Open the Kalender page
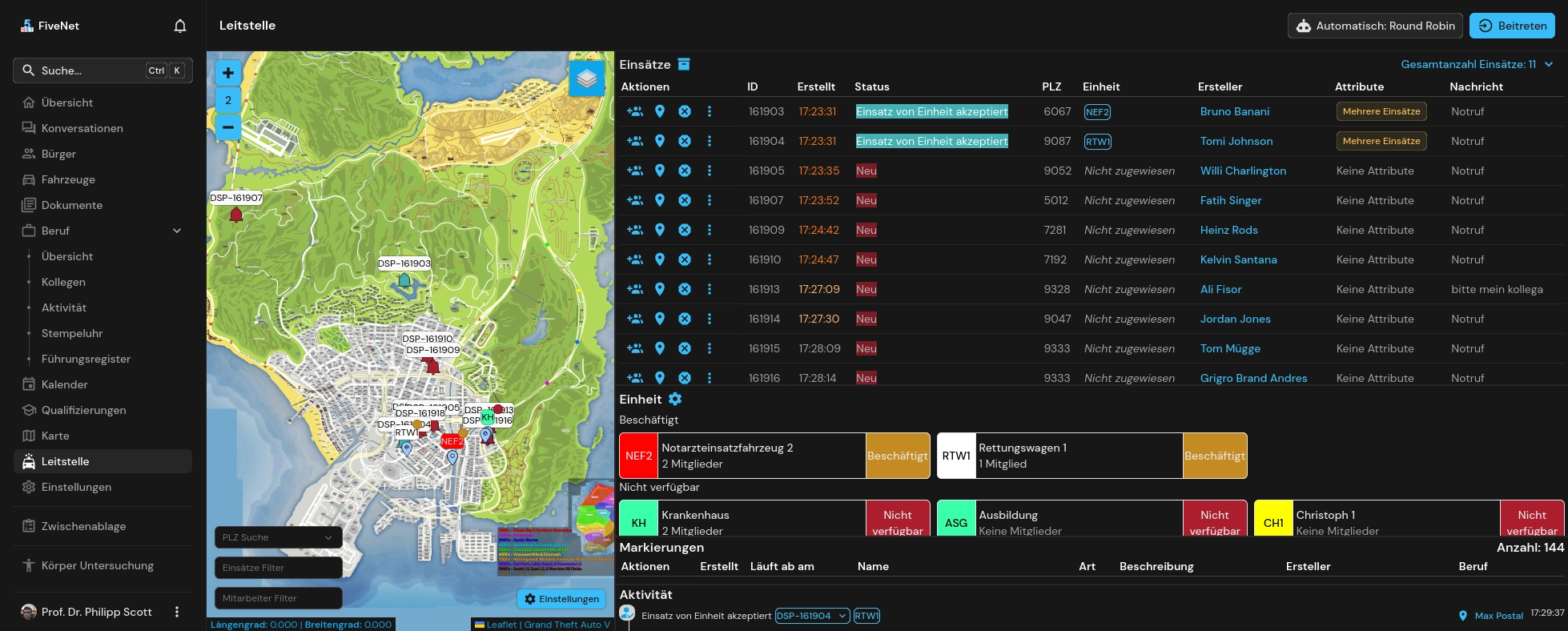The width and height of the screenshot is (1568, 631). (103, 384)
